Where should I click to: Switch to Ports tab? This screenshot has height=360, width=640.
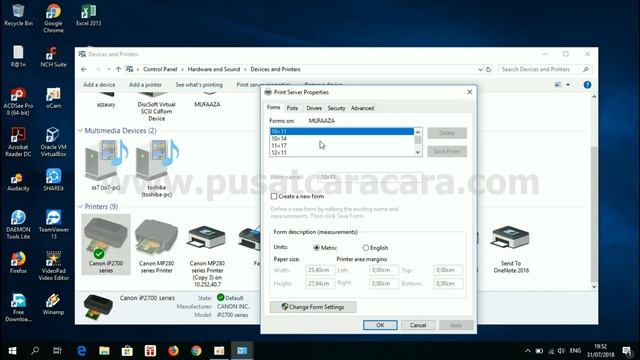pos(292,108)
